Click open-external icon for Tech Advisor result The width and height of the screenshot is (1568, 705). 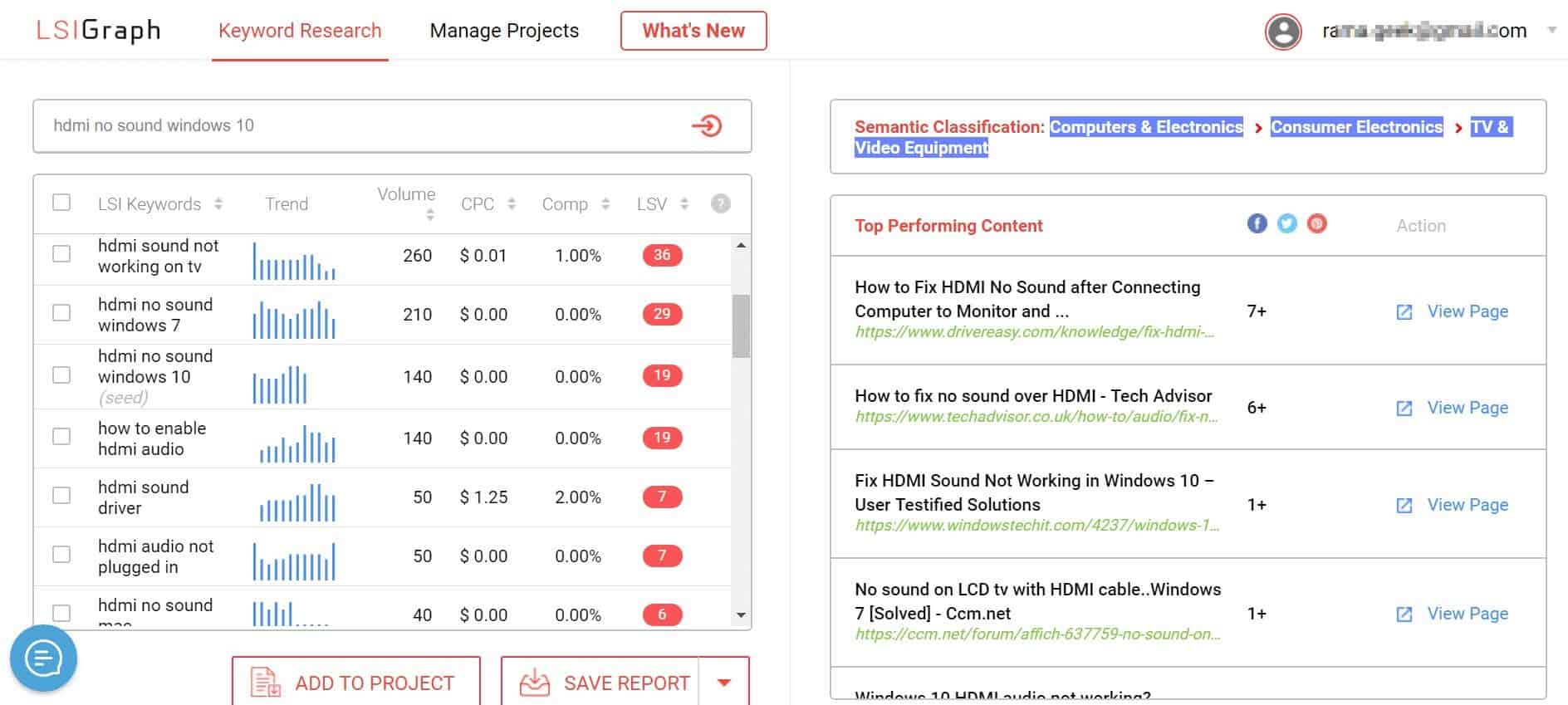click(1404, 409)
